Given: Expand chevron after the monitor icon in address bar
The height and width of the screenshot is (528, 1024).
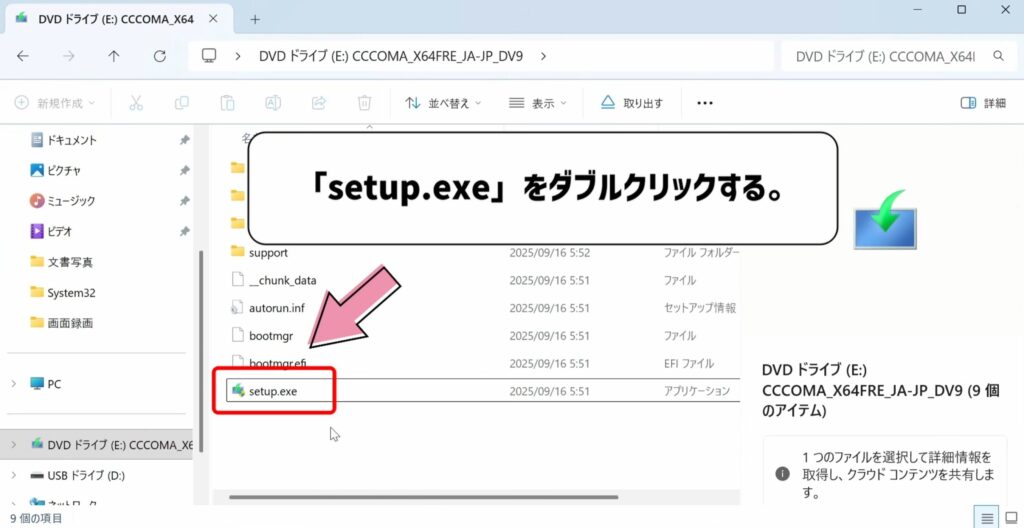Looking at the screenshot, I should click(x=238, y=56).
